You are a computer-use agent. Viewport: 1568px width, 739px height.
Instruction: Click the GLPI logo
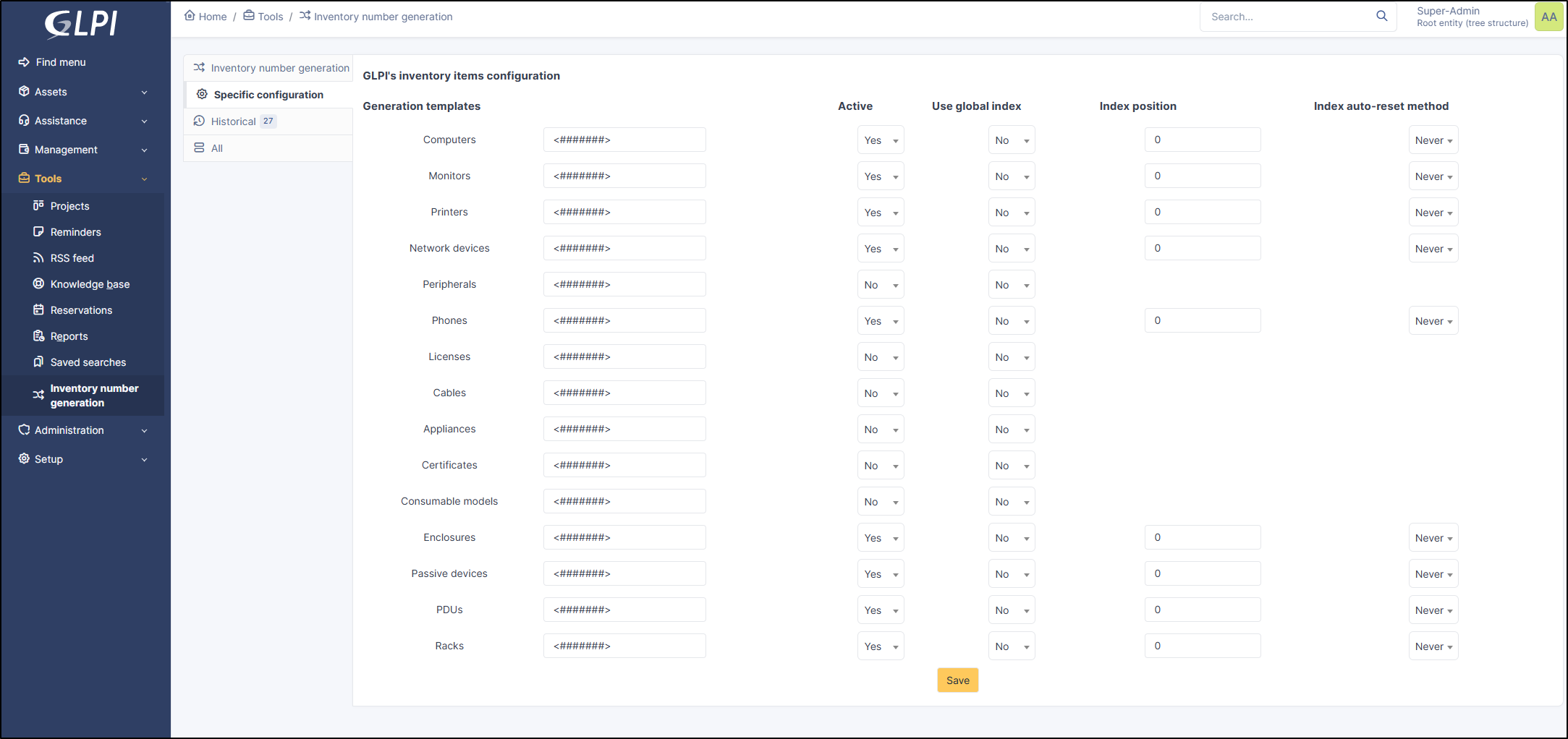coord(81,24)
